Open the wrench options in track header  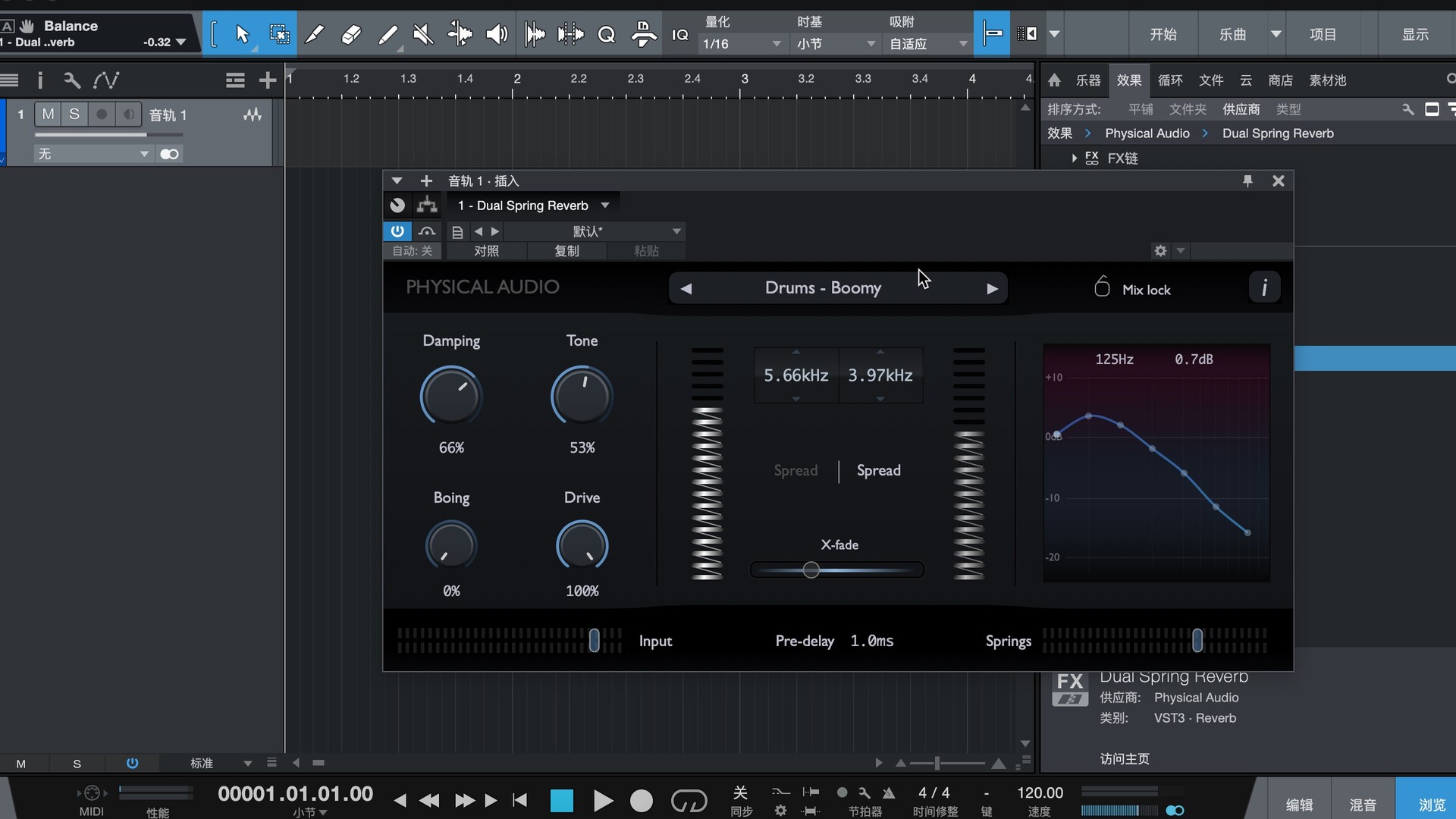coord(72,80)
